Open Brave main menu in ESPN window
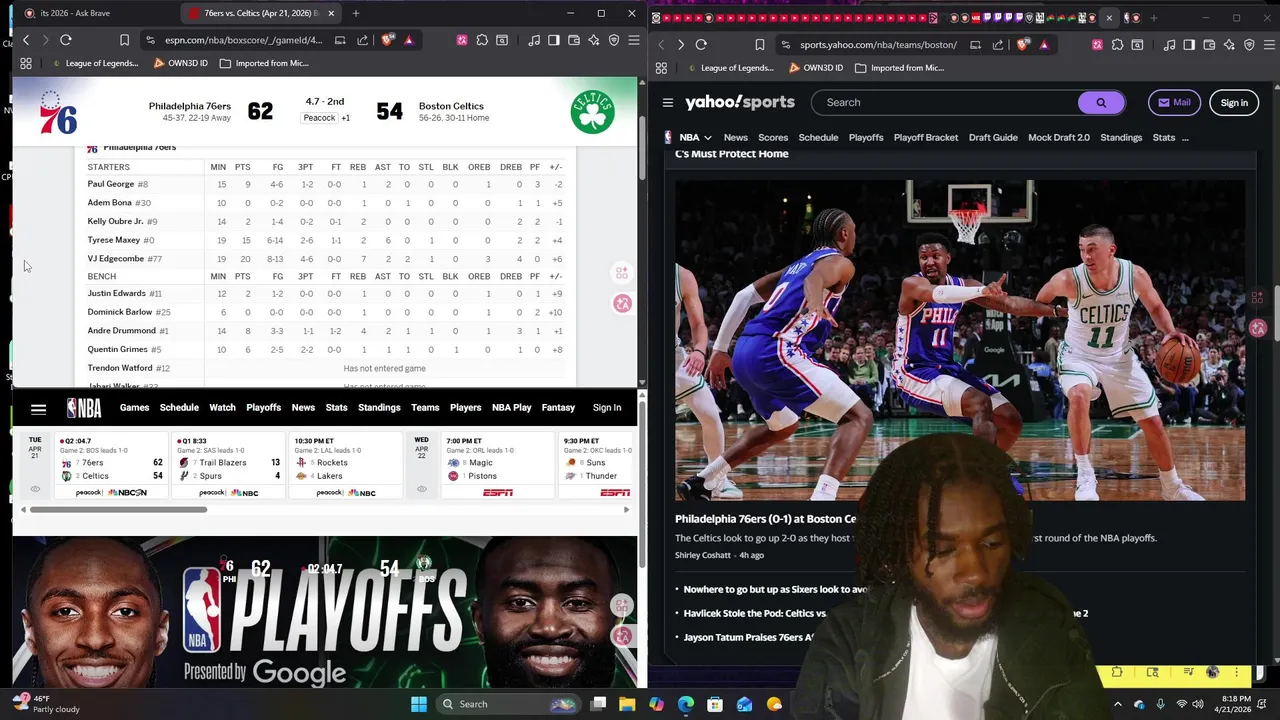This screenshot has height=720, width=1280. 634,40
